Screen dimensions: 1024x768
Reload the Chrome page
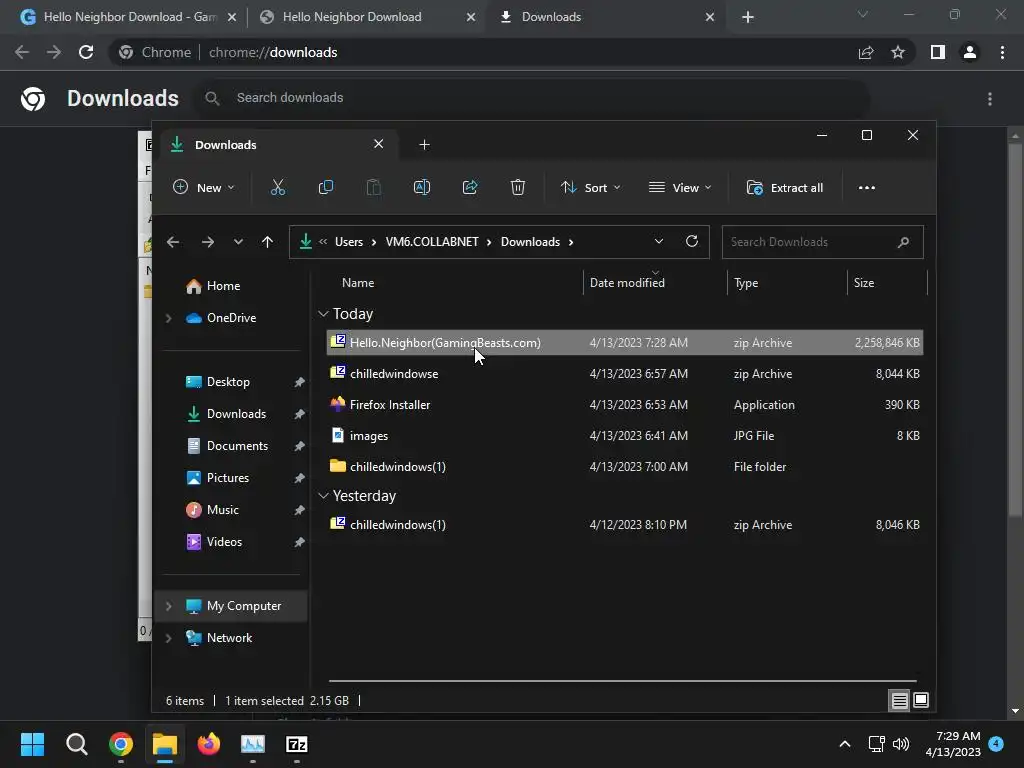(x=86, y=52)
